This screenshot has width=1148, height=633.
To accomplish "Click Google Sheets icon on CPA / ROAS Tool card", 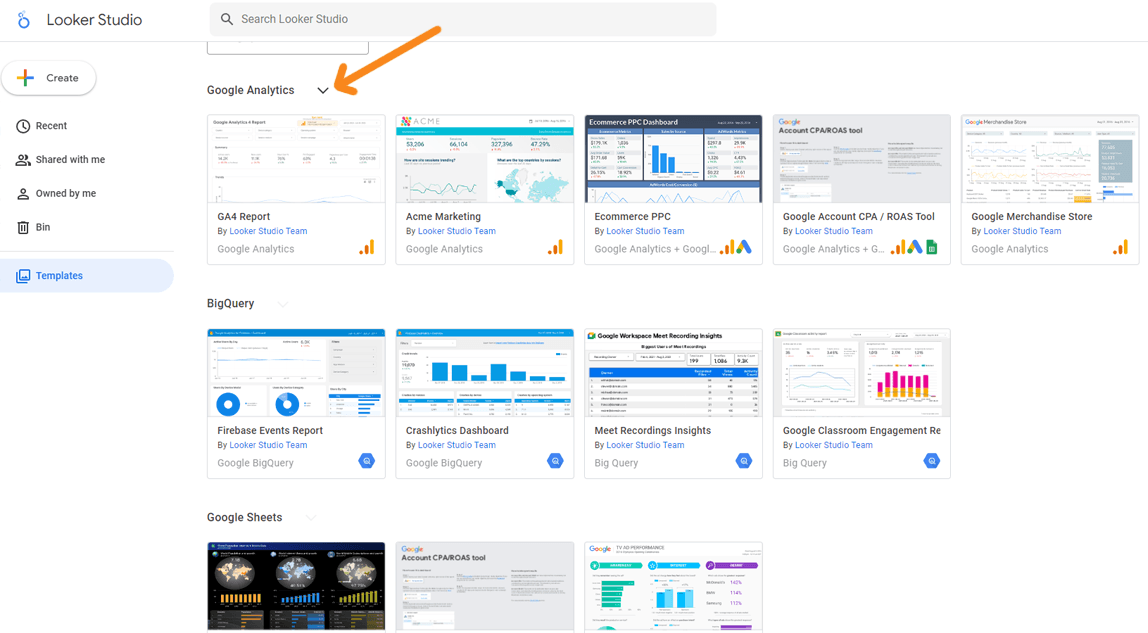I will [932, 247].
